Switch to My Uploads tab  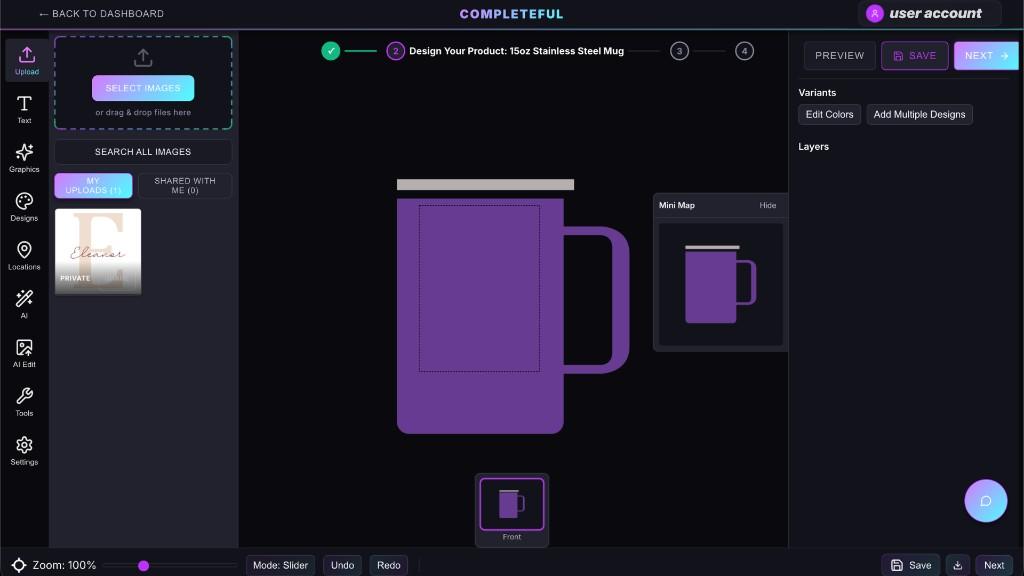[93, 185]
